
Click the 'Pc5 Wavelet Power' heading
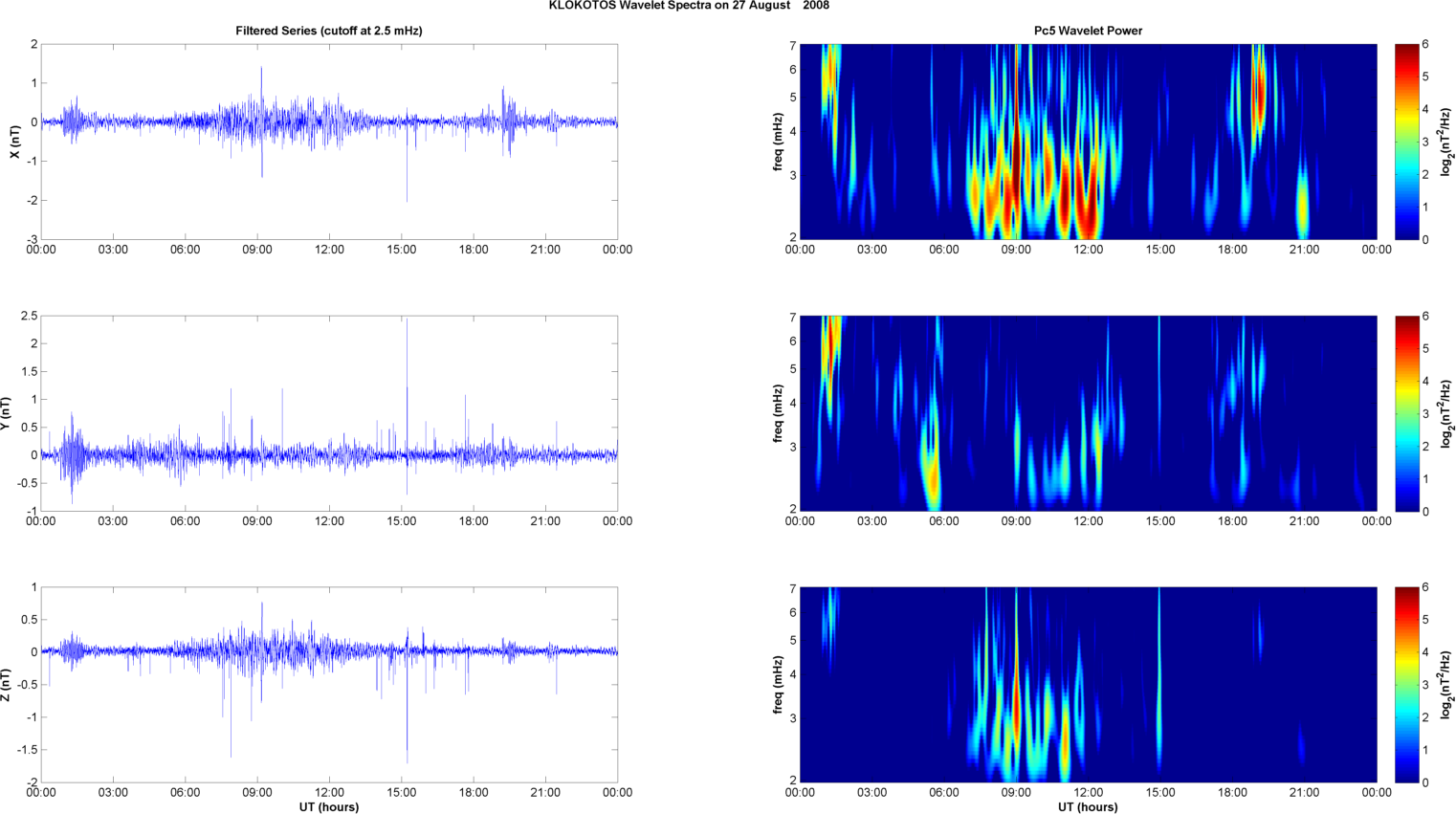pos(1088,31)
